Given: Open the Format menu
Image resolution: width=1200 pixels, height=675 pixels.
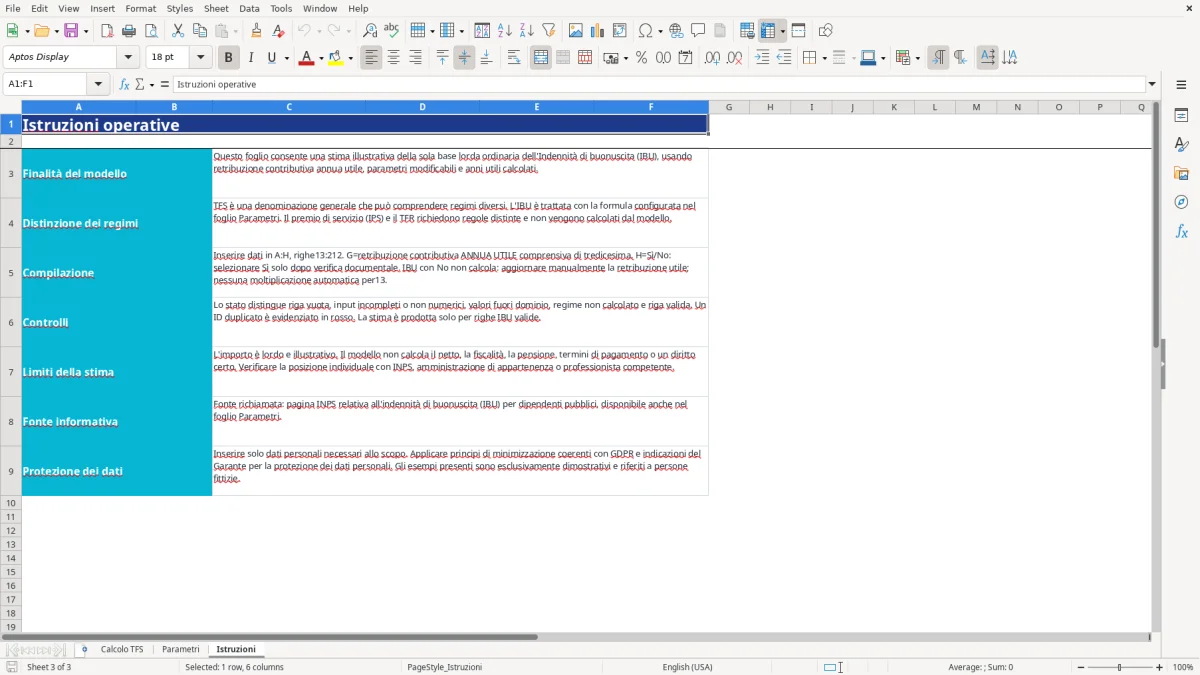Looking at the screenshot, I should (140, 8).
